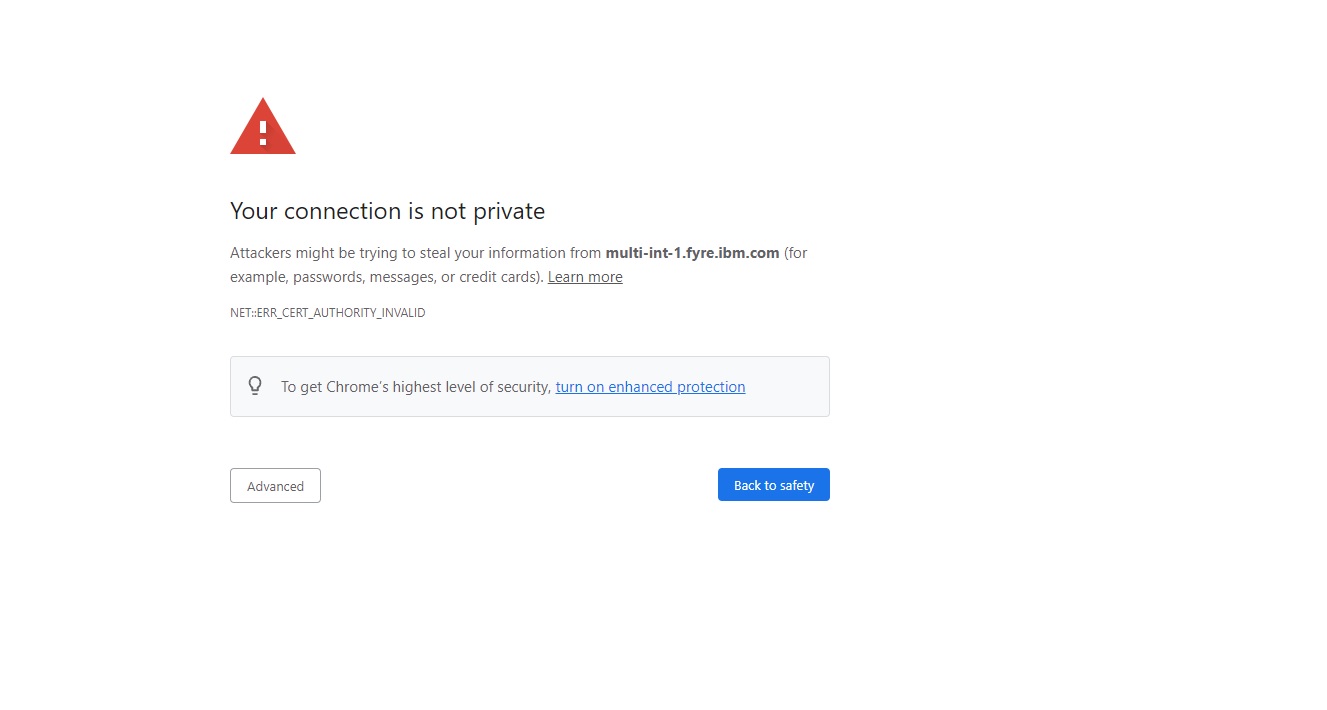Click the 'Attackers might be trying' sentence start
Screen dimensions: 1327x710
300,253
